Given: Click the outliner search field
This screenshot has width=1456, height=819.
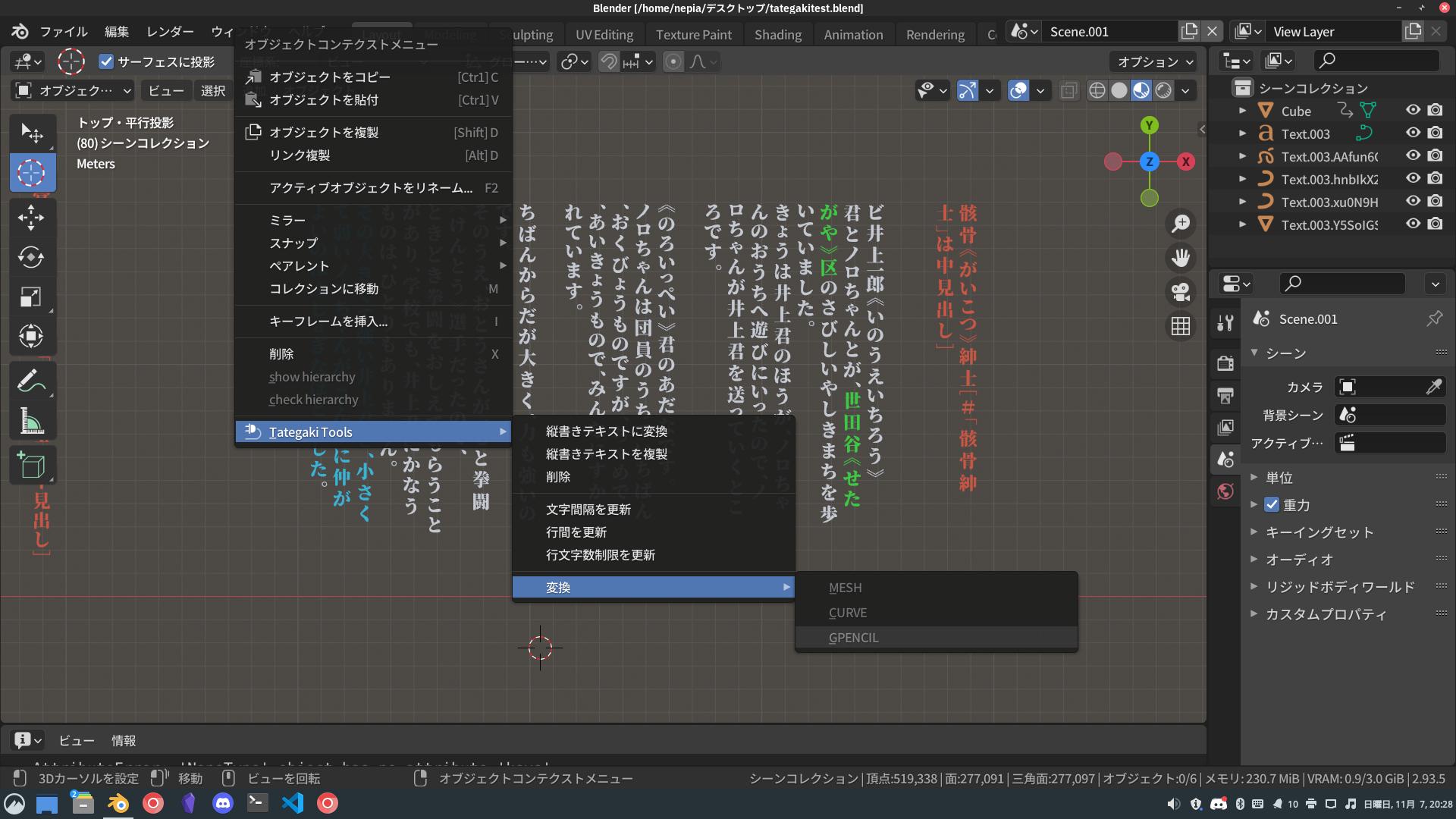Looking at the screenshot, I should [x=1376, y=61].
